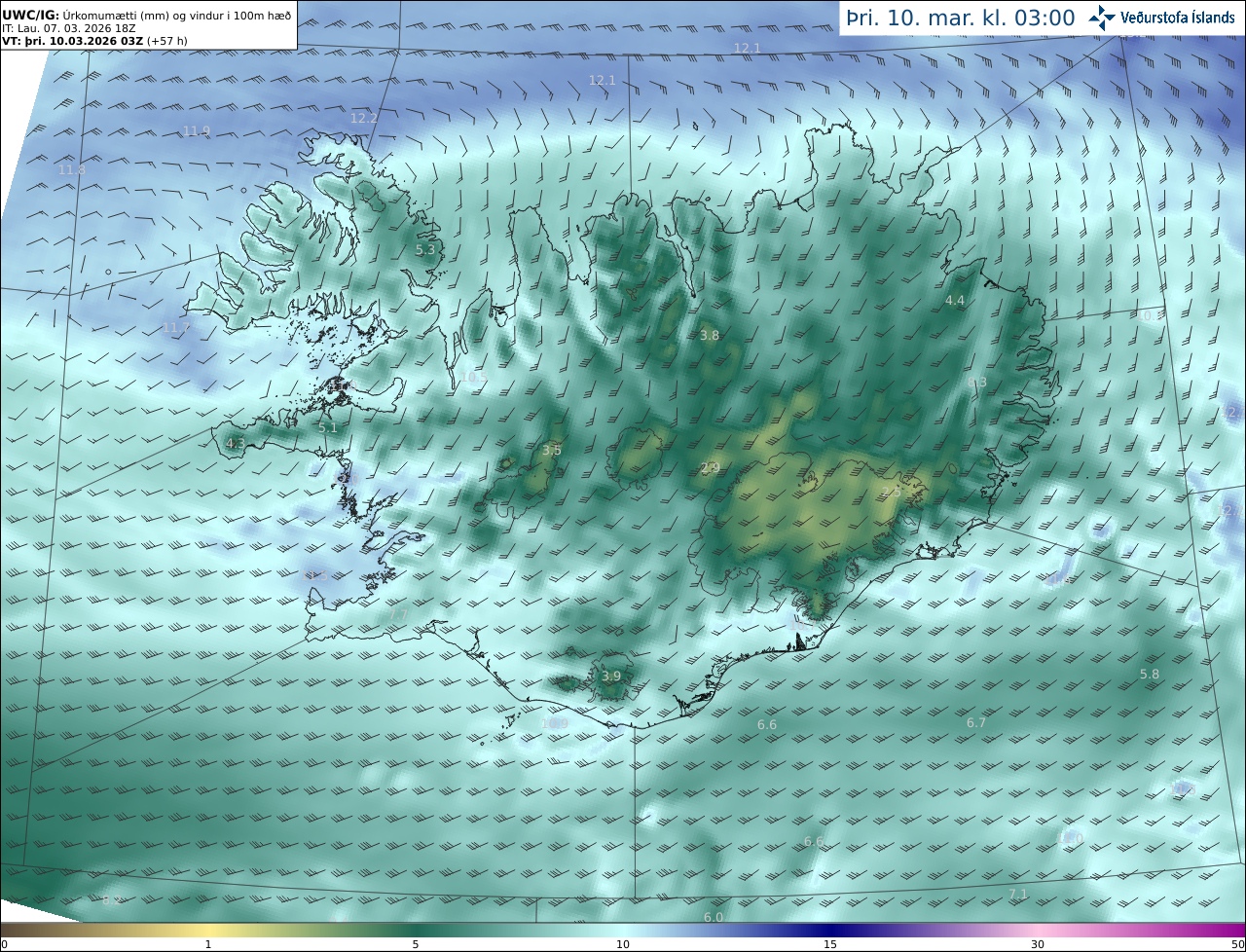Click the 11.9 value label
This screenshot has height=952, width=1246.
pos(197,130)
